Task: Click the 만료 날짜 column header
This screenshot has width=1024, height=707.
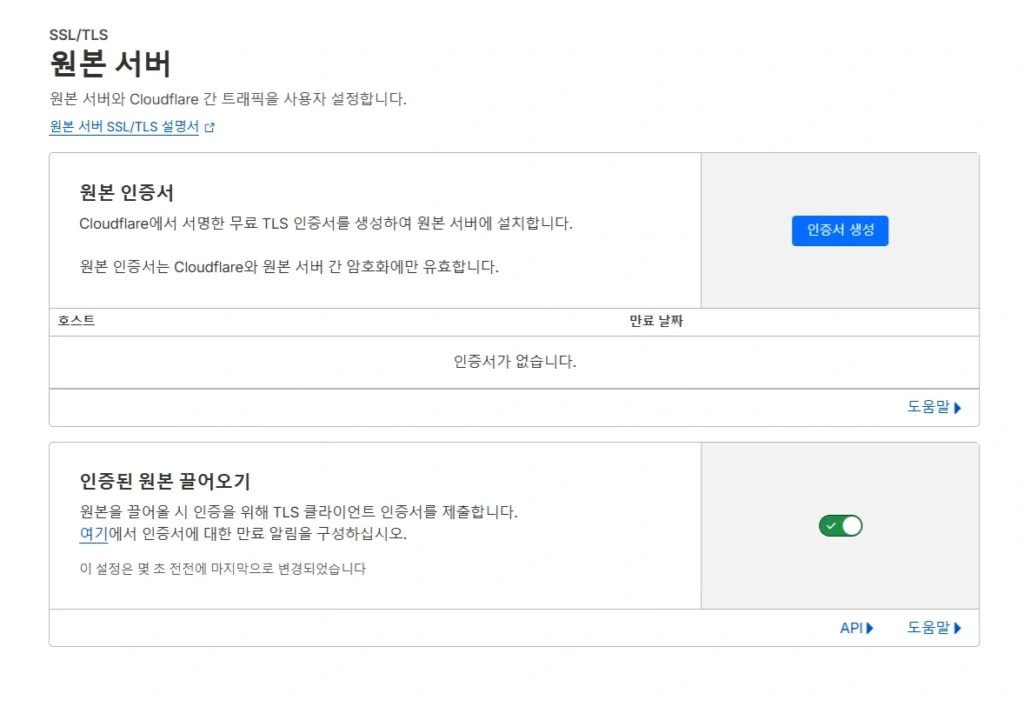Action: tap(656, 321)
